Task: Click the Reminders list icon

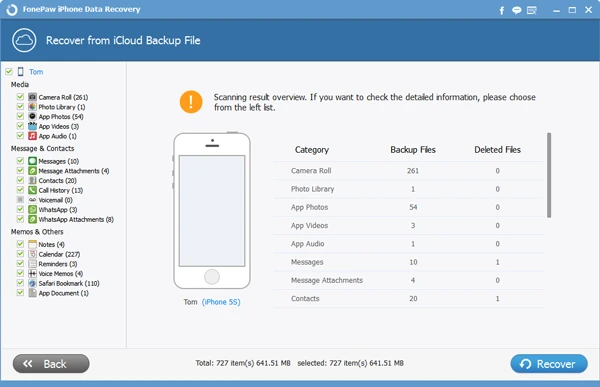Action: 33,264
